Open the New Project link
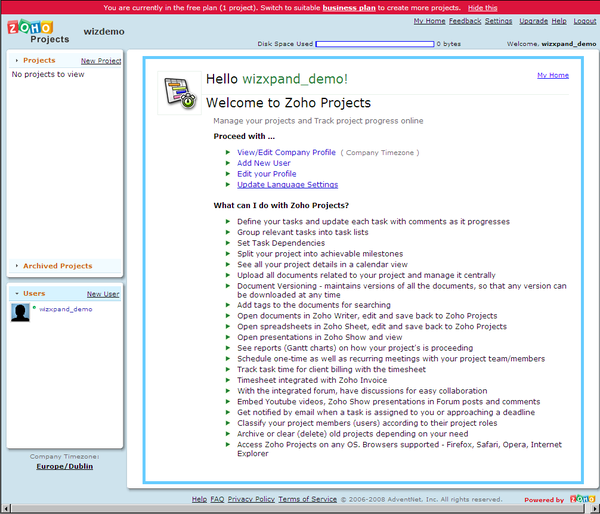The image size is (600, 514). (101, 61)
